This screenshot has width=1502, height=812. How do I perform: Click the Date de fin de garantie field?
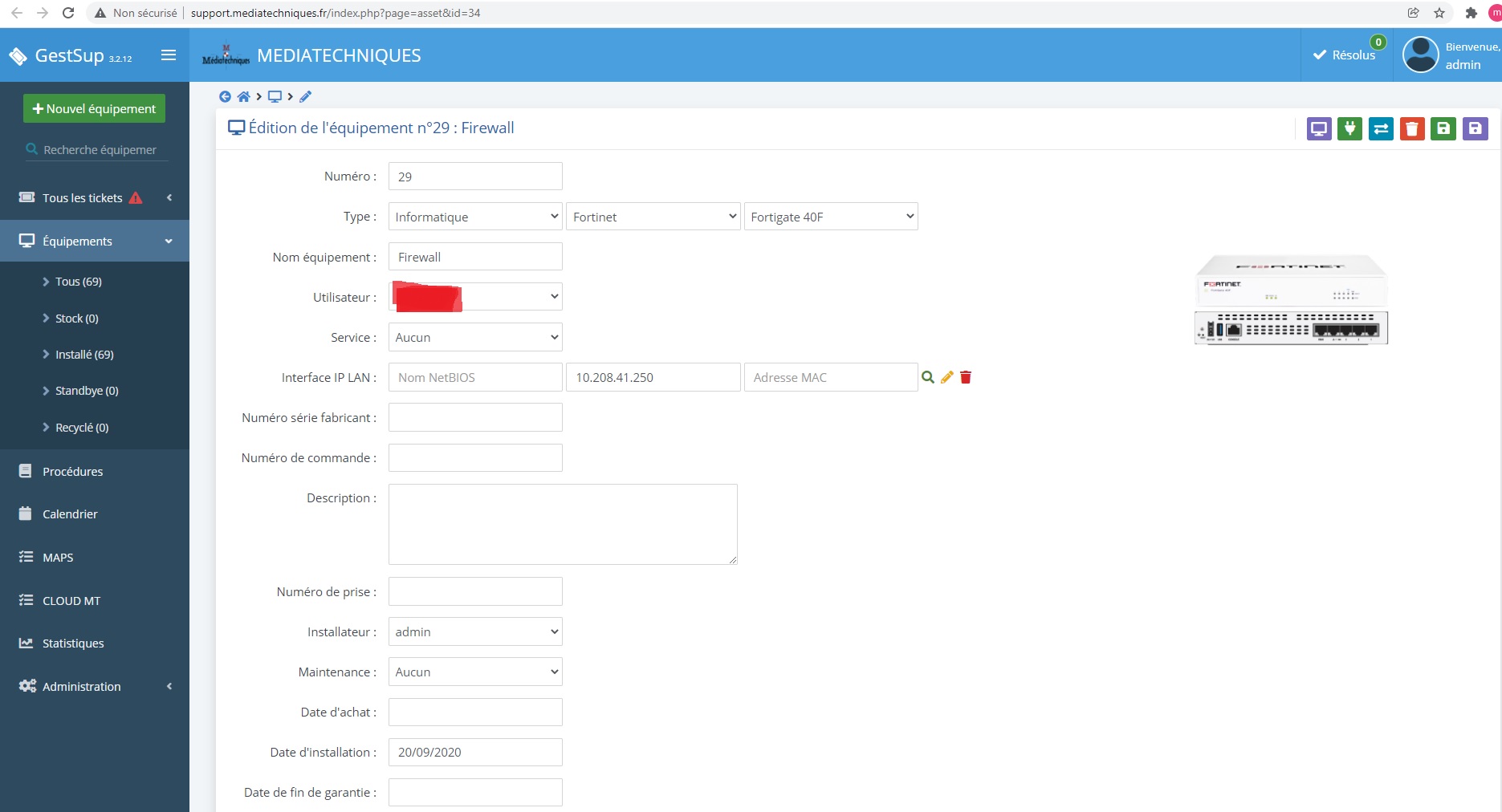coord(475,792)
